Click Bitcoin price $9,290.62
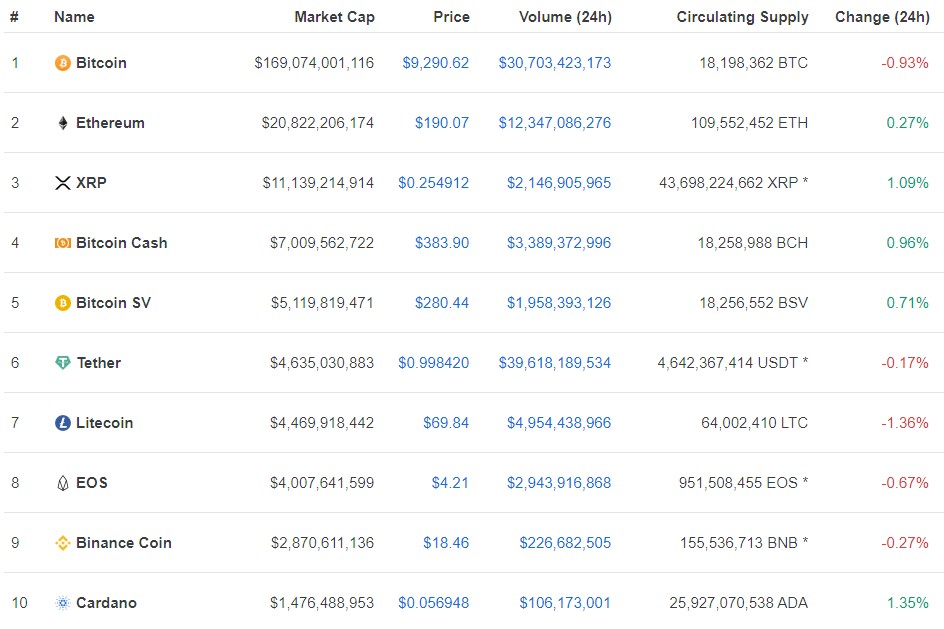The width and height of the screenshot is (944, 629). pyautogui.click(x=435, y=63)
